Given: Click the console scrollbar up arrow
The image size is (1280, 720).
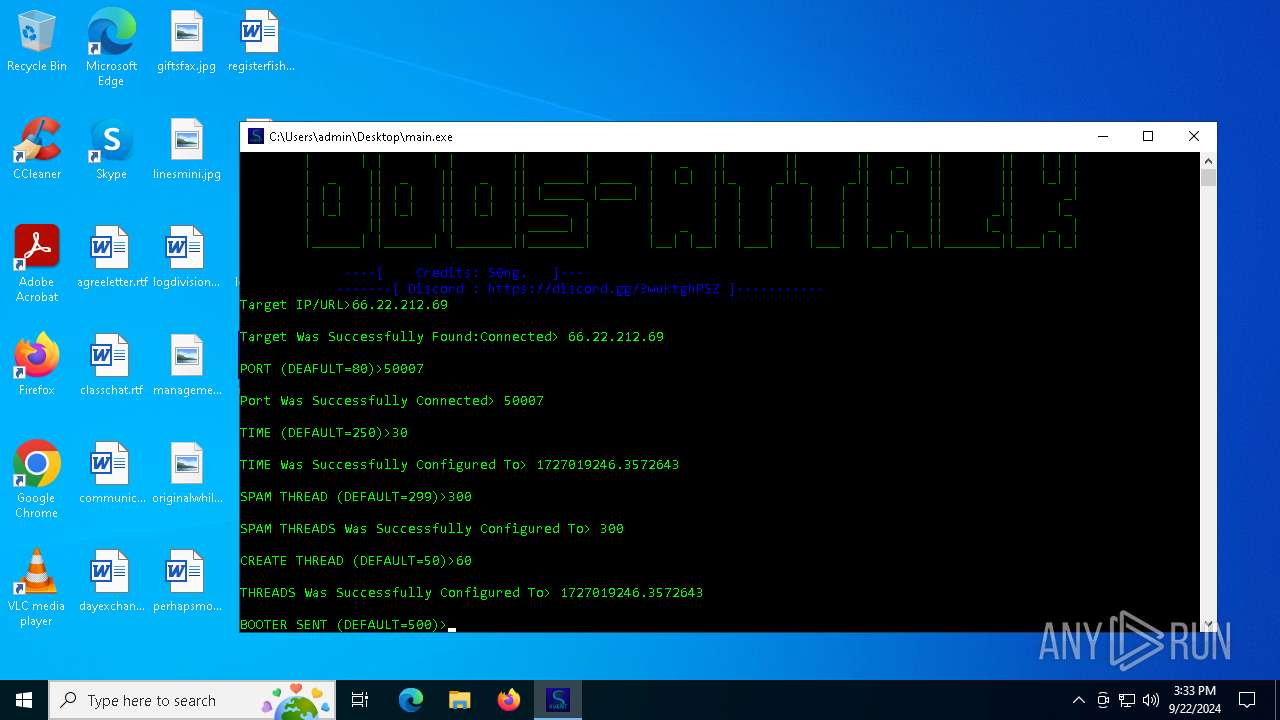Looking at the screenshot, I should pyautogui.click(x=1208, y=160).
